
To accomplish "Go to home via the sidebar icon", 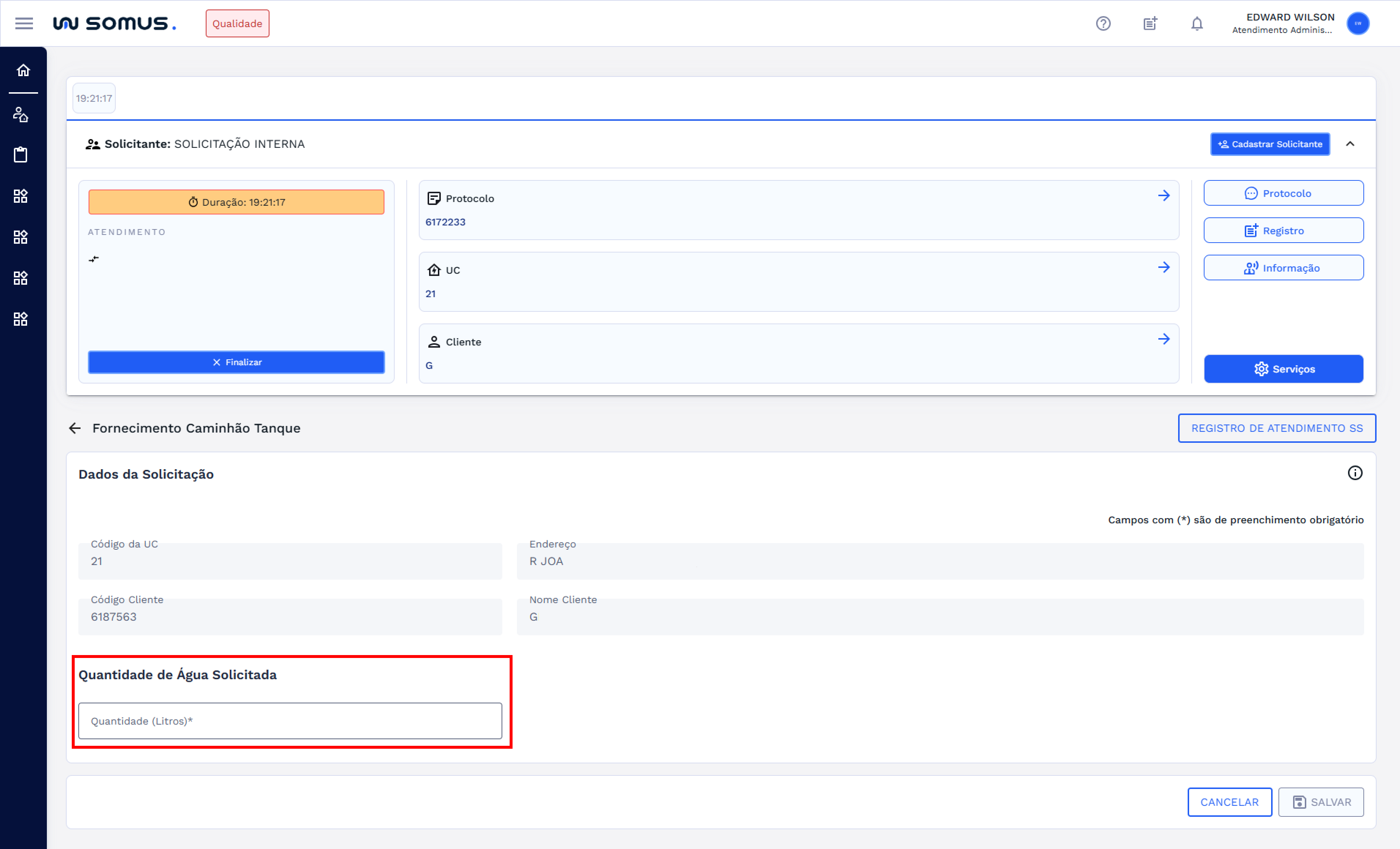I will point(23,70).
